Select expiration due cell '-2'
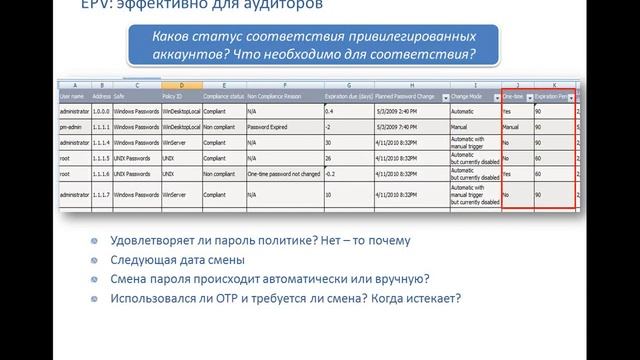 coord(349,127)
